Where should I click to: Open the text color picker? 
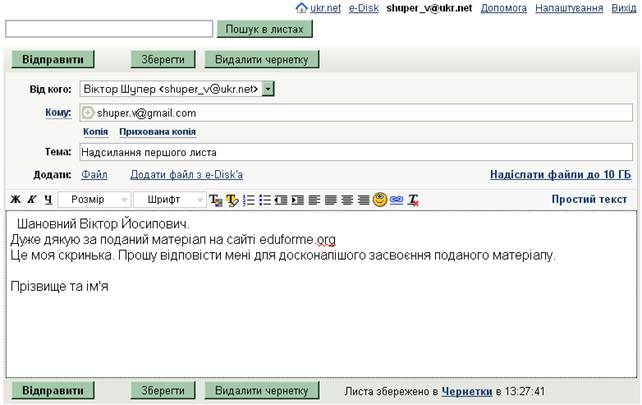216,200
